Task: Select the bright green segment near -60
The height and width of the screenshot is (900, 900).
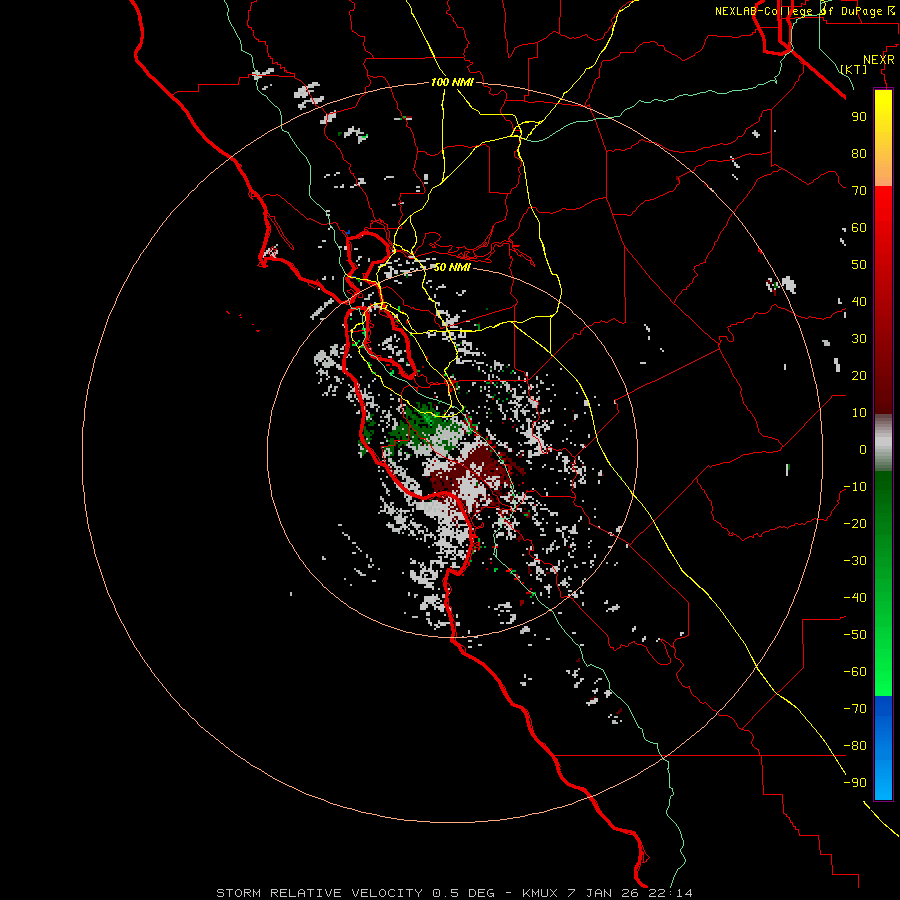Action: coord(883,672)
